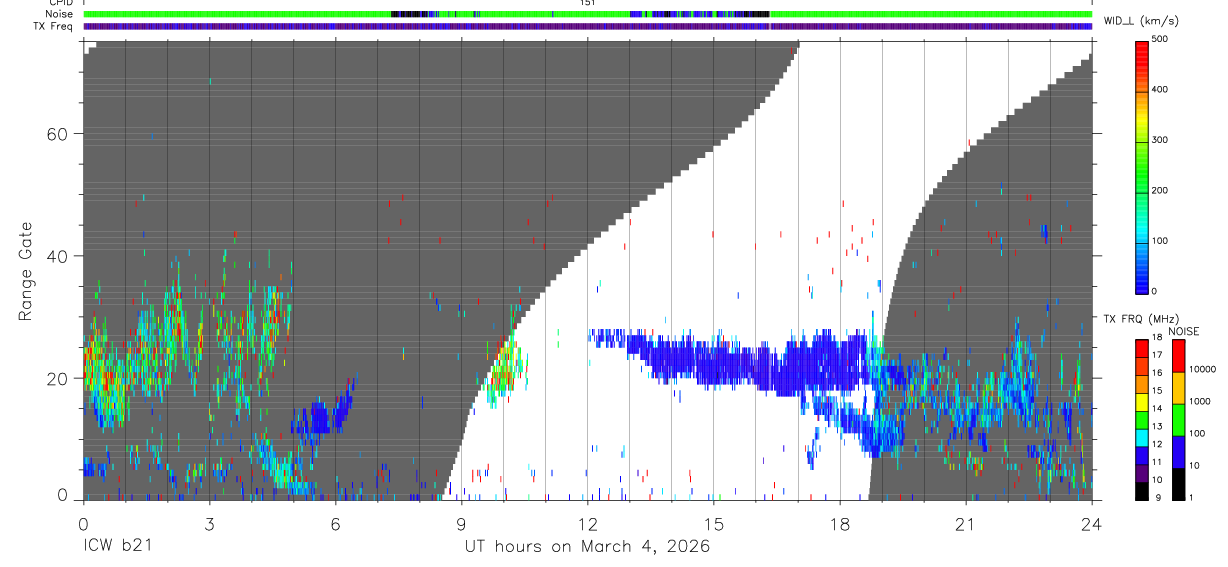Click the 9 UT hour tick label
This screenshot has width=1228, height=567.
coord(461,524)
